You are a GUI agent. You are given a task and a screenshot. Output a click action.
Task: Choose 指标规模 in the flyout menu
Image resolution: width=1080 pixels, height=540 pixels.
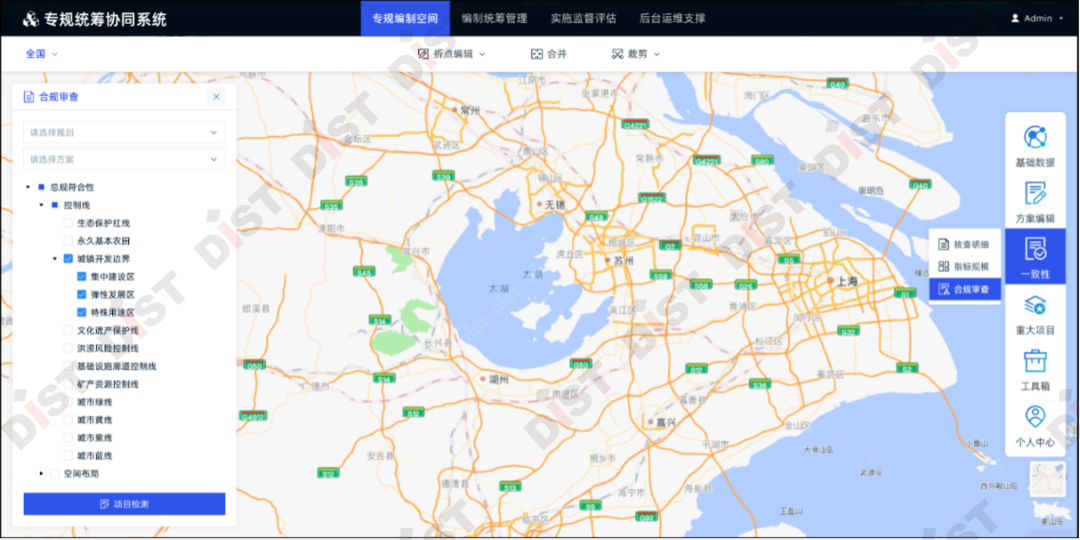[x=964, y=267]
